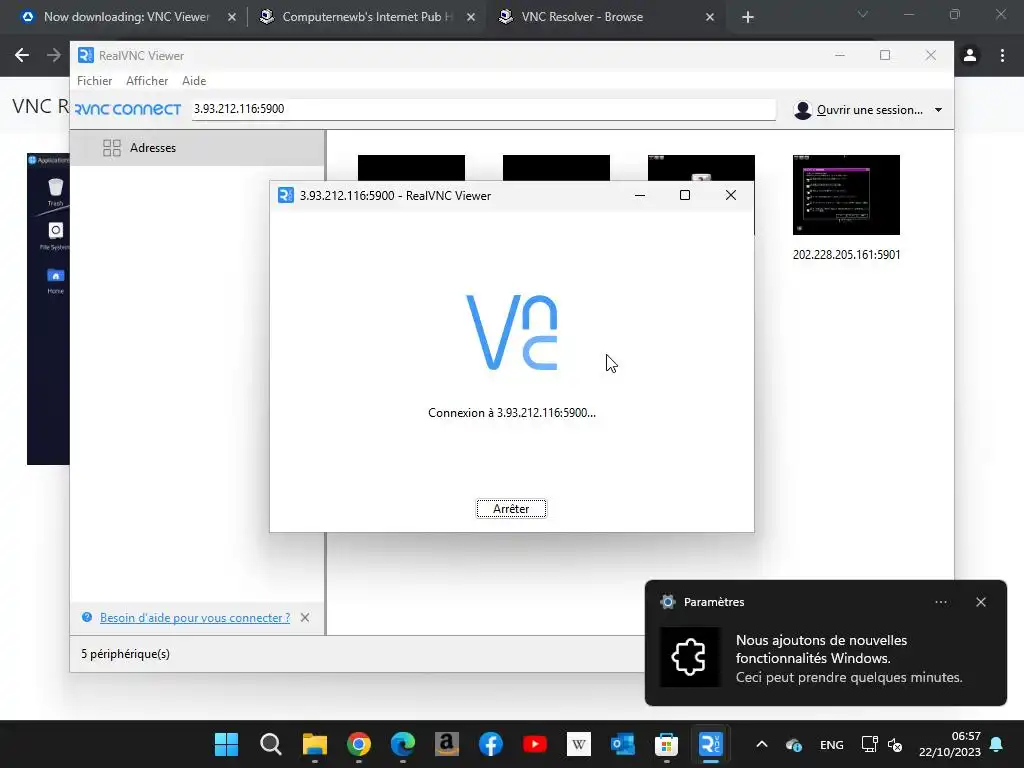The image size is (1024, 768).
Task: Open Facebook from taskbar
Action: (490, 744)
